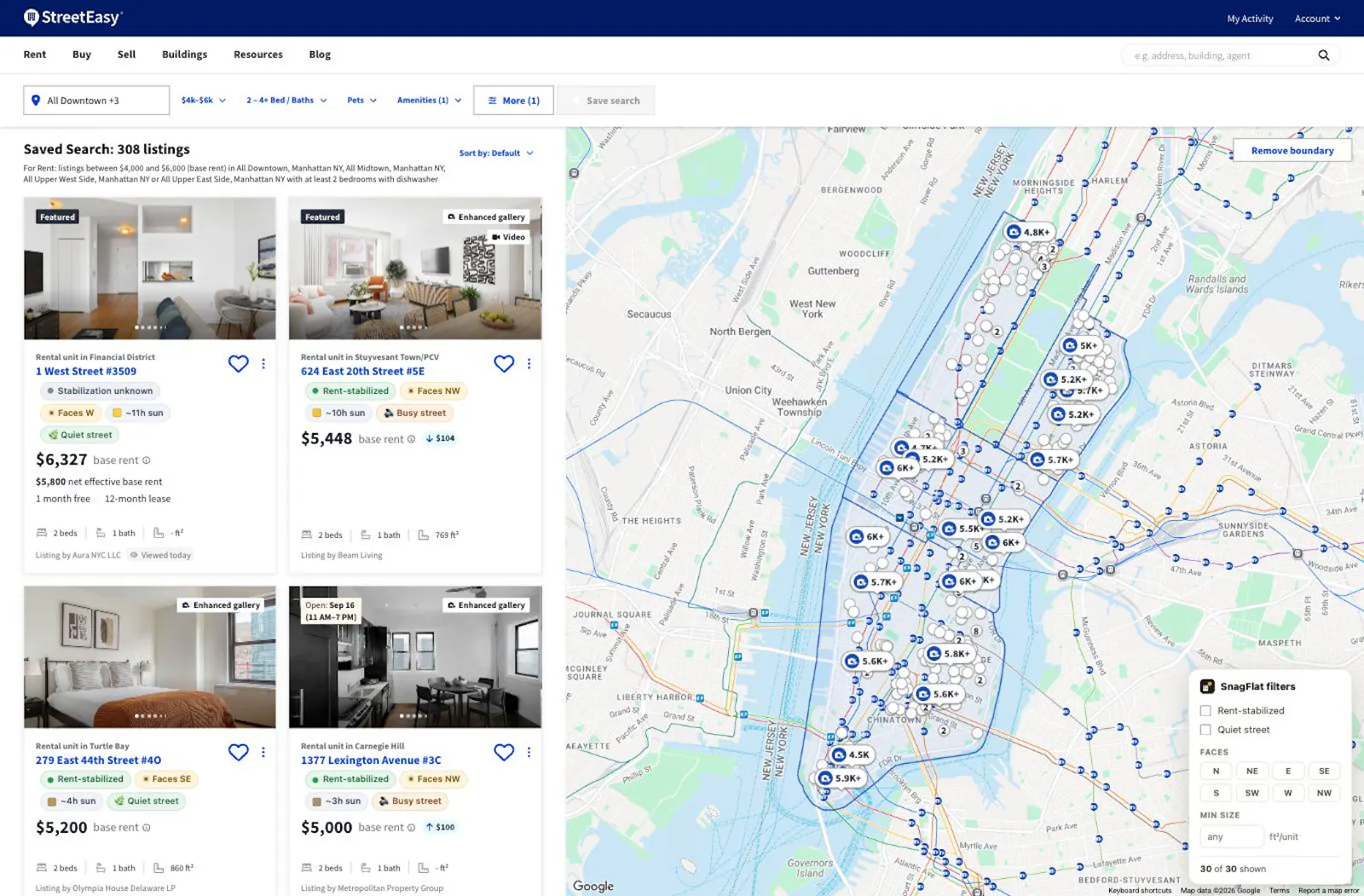The width and height of the screenshot is (1364, 896).
Task: Click the location pin in search box
Action: [36, 101]
